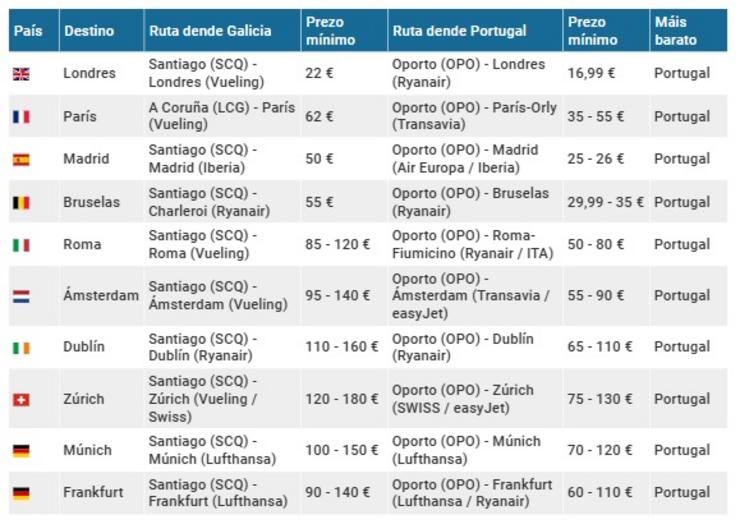740x524 pixels.
Task: Click the Londres destination cell
Action: click(89, 73)
